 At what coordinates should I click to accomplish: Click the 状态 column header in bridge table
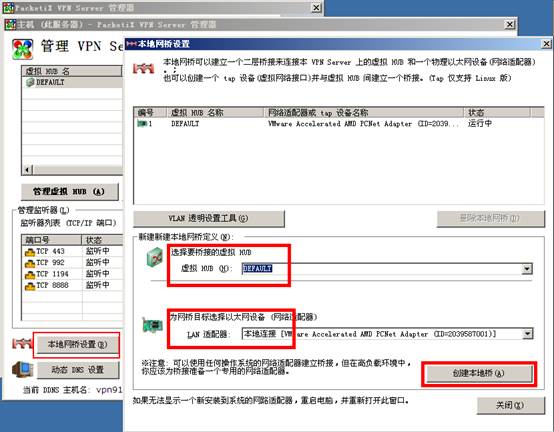click(x=497, y=113)
